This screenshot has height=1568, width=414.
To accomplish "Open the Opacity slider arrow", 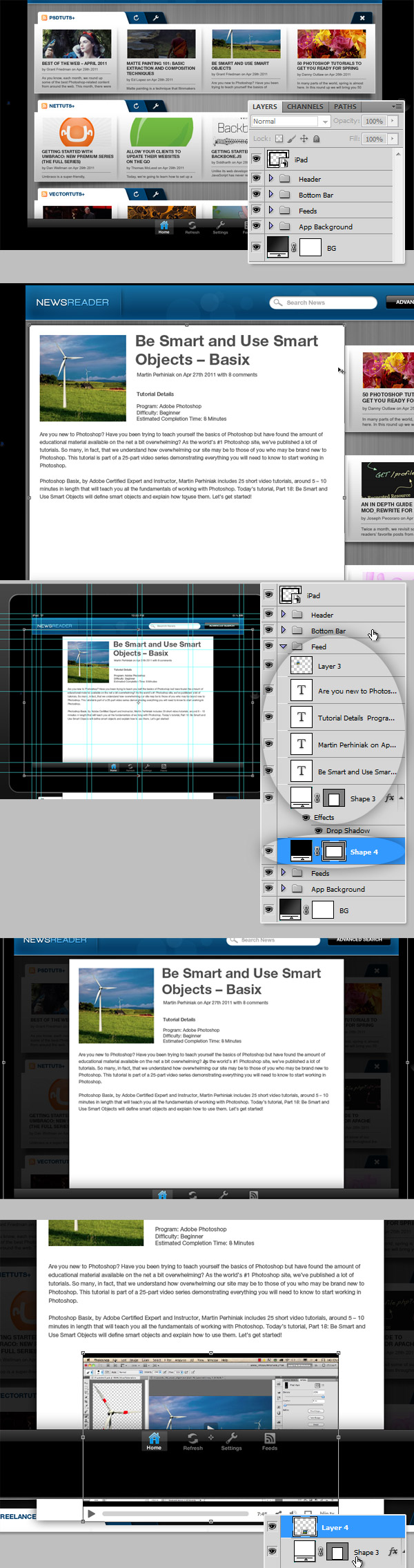I will click(393, 121).
